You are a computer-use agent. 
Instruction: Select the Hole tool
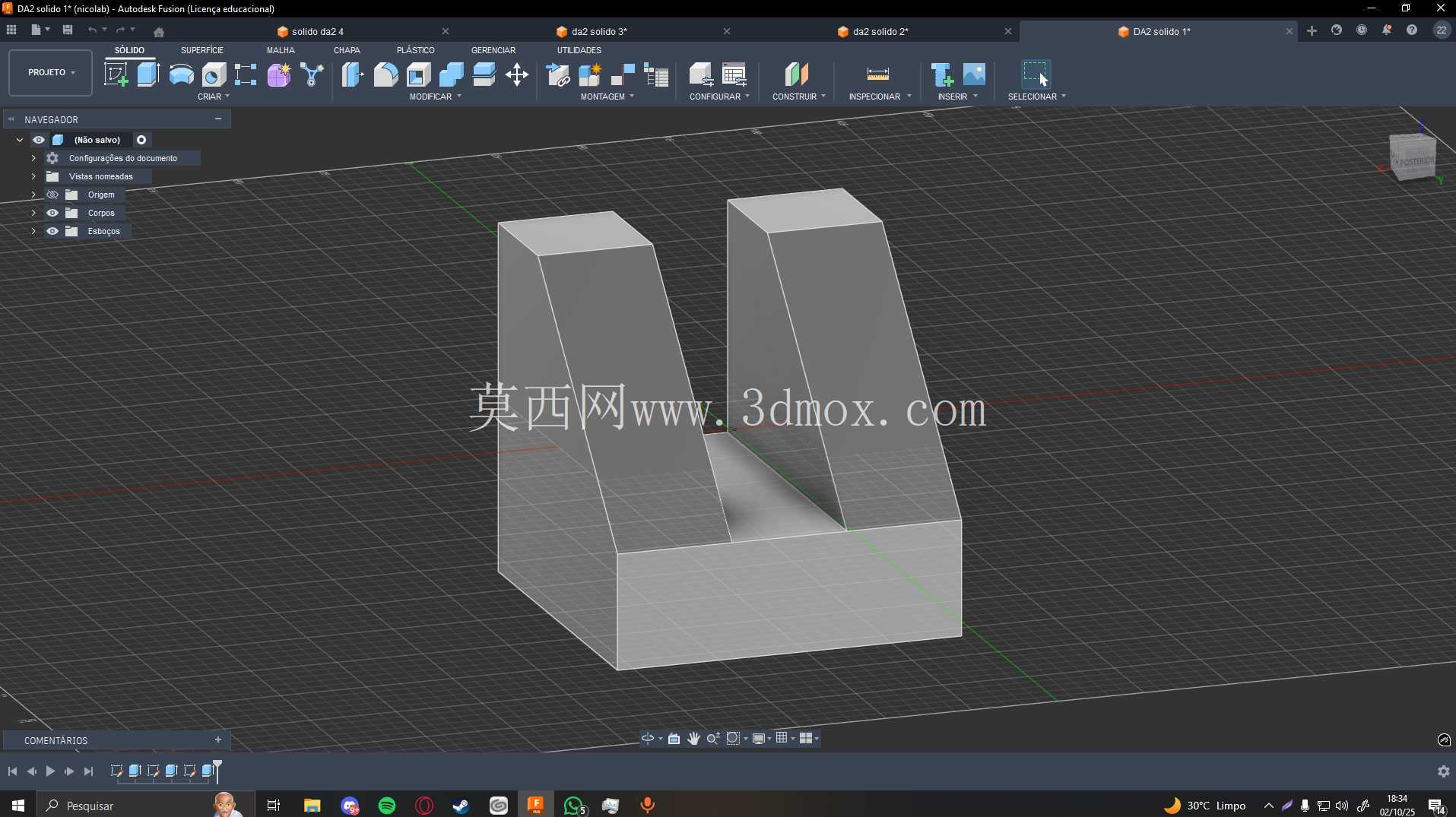tap(214, 74)
